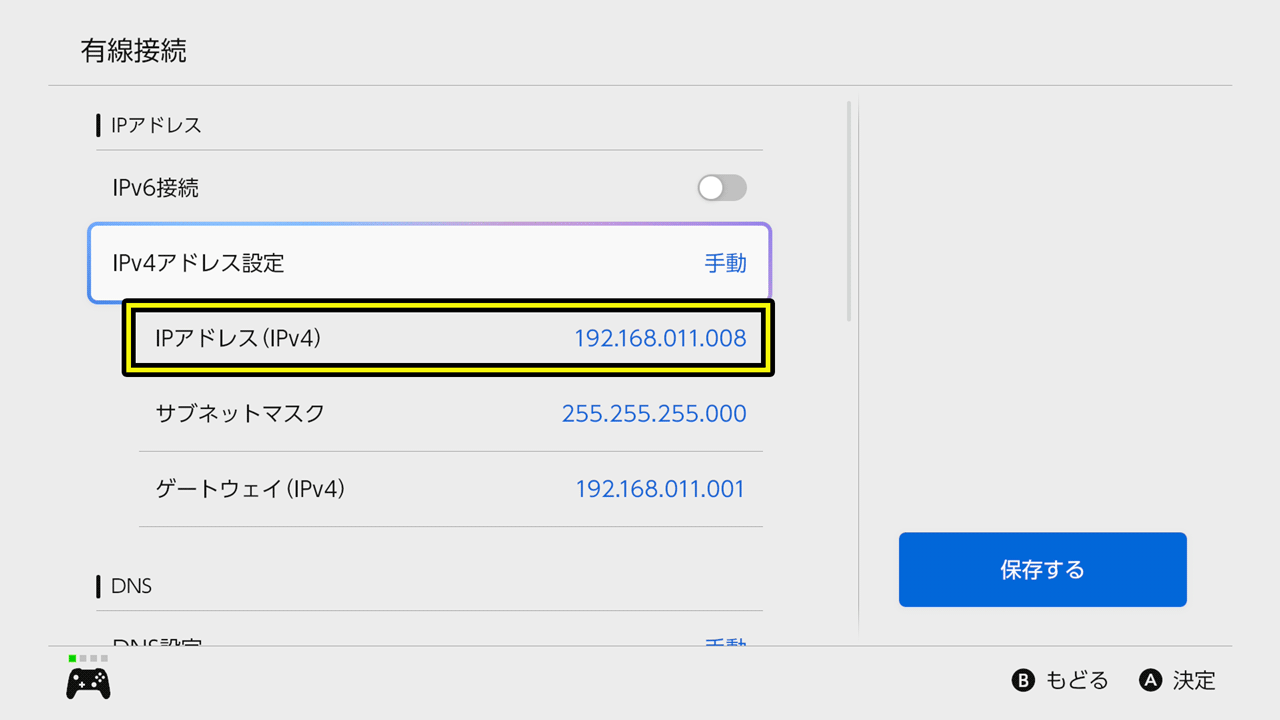Click the 保存する button
The height and width of the screenshot is (720, 1280).
(x=1042, y=569)
